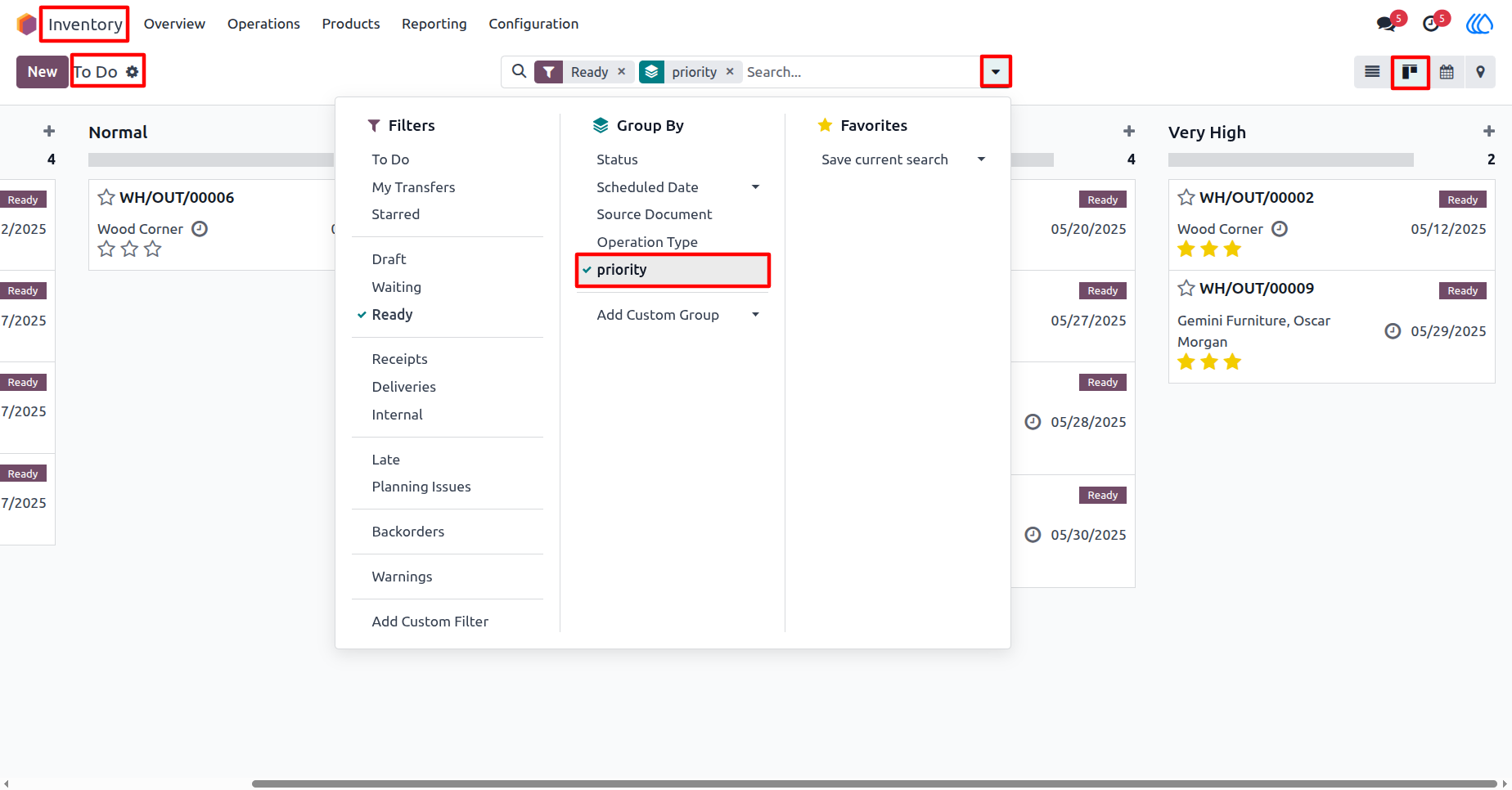This screenshot has height=790, width=1512.
Task: Click the search magnifier icon
Action: click(x=519, y=72)
